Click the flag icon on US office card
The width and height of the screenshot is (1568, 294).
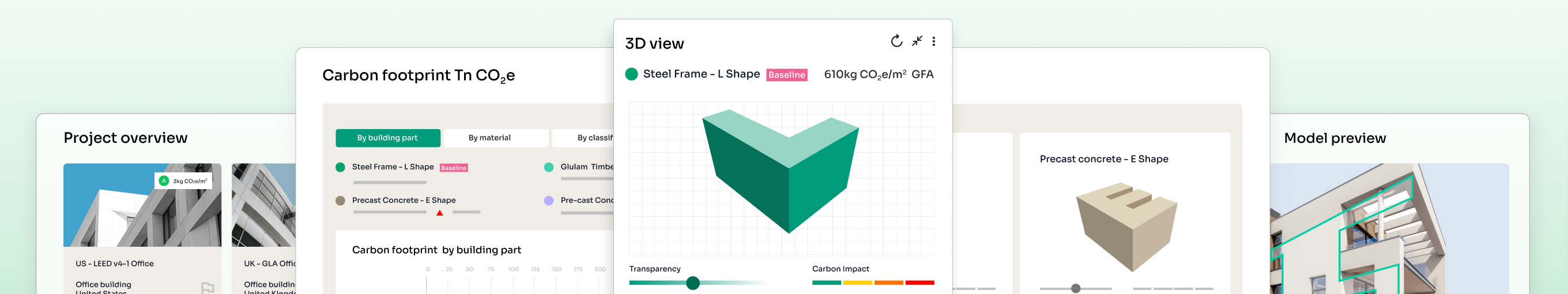[x=208, y=287]
